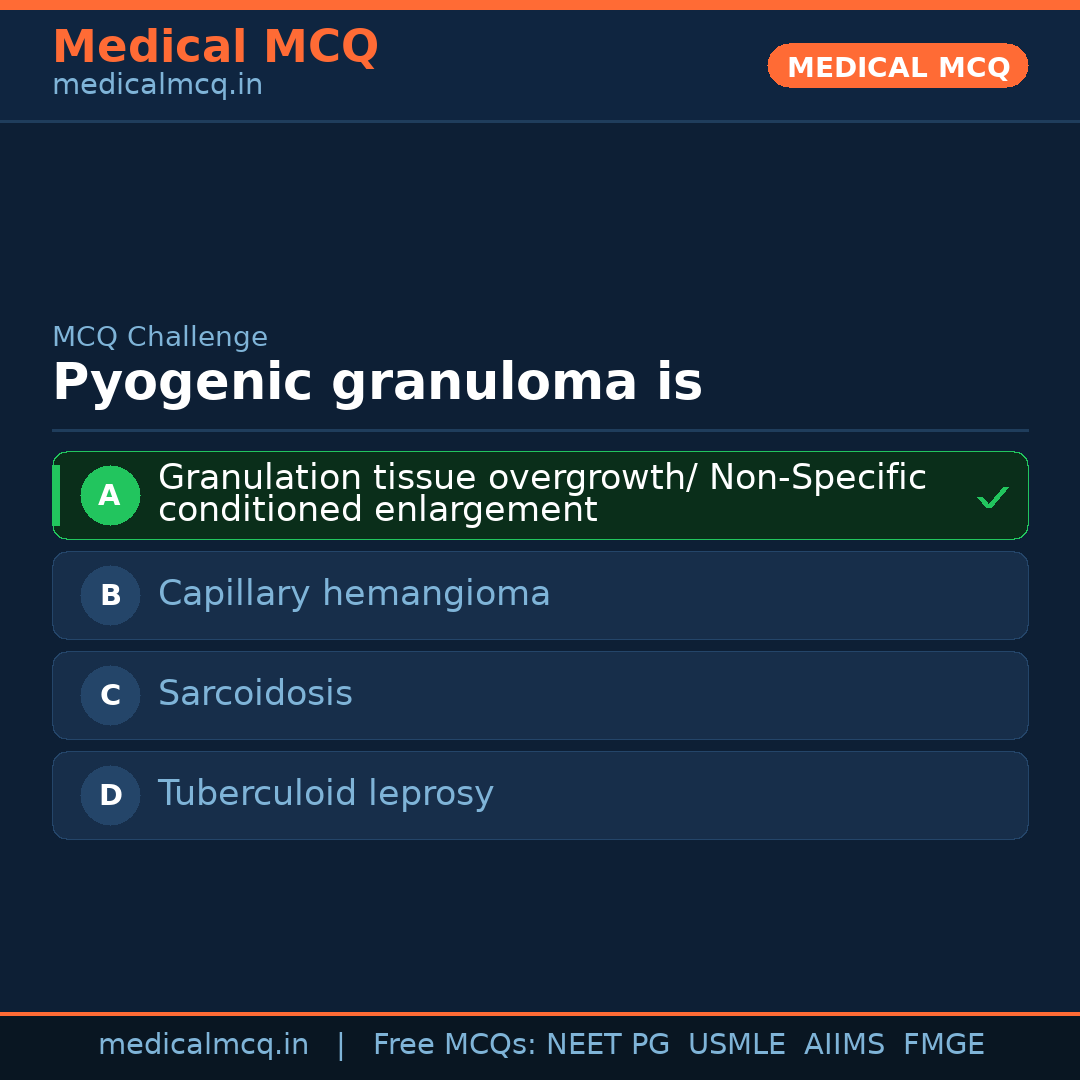This screenshot has height=1080, width=1080.
Task: Select the Capillary hemangioma answer text
Action: [x=354, y=594]
